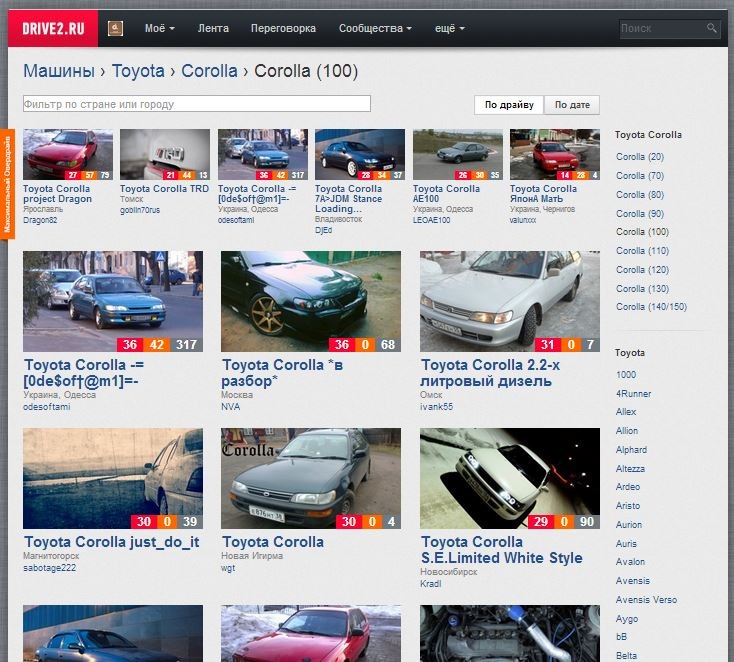This screenshot has width=734, height=662.
Task: Open the 7A>JDM Stance Loading small thumbnail
Action: point(360,154)
